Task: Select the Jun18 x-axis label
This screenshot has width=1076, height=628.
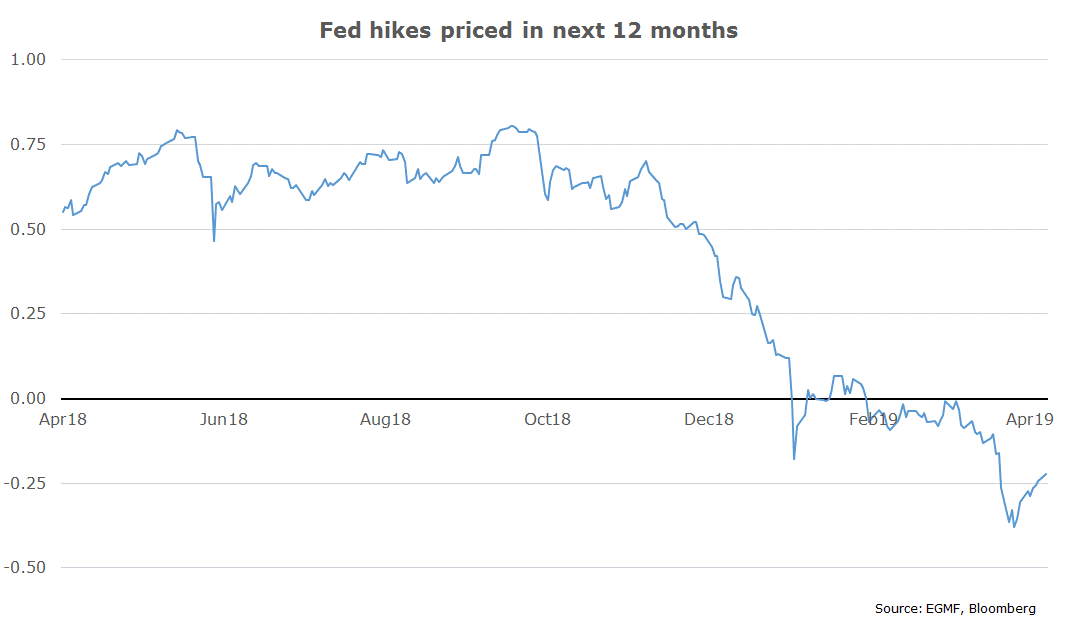Action: pyautogui.click(x=224, y=419)
